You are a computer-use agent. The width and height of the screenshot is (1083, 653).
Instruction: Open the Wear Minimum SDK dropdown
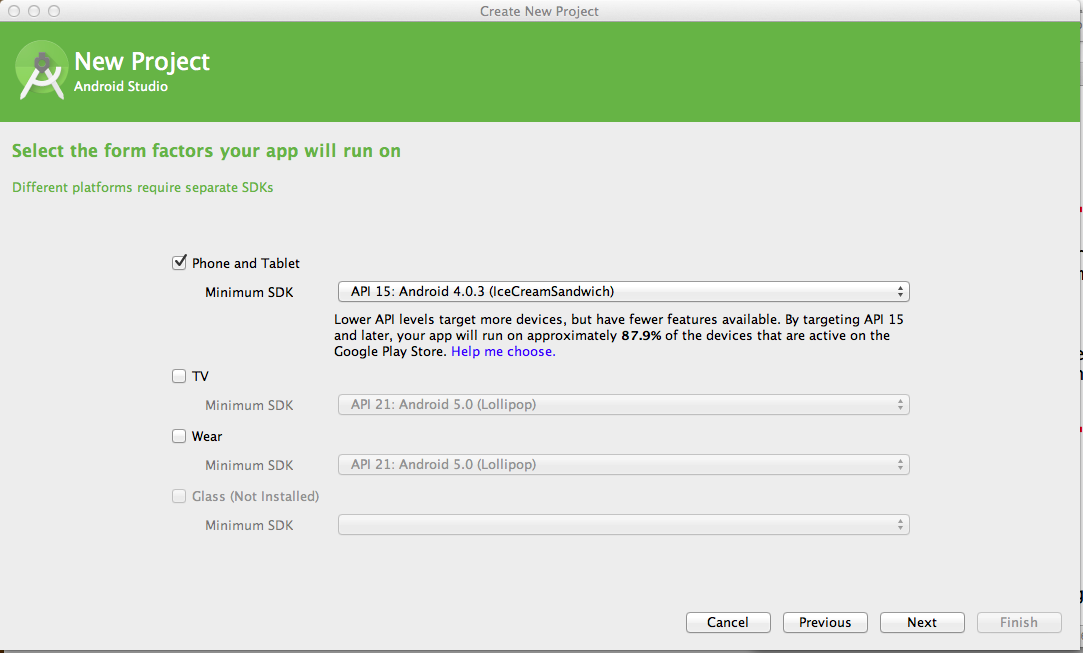624,464
